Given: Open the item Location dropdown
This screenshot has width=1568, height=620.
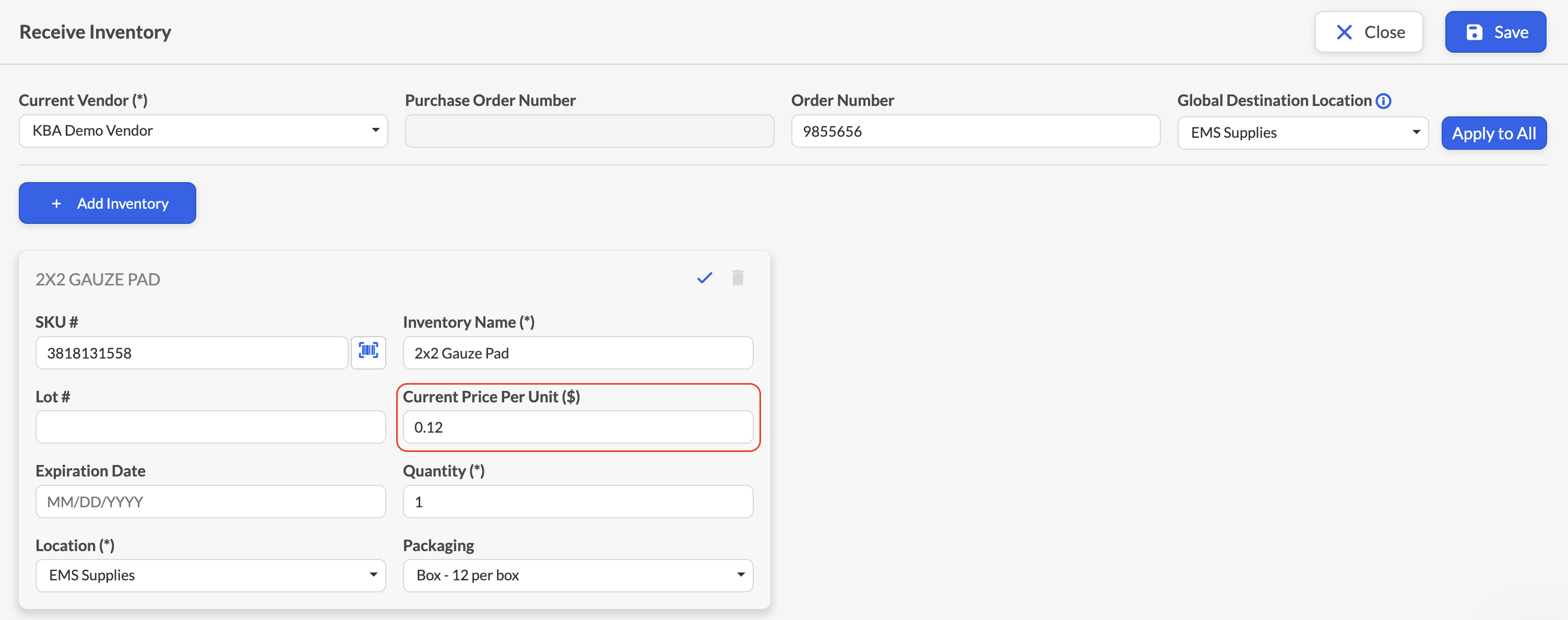Looking at the screenshot, I should point(210,575).
